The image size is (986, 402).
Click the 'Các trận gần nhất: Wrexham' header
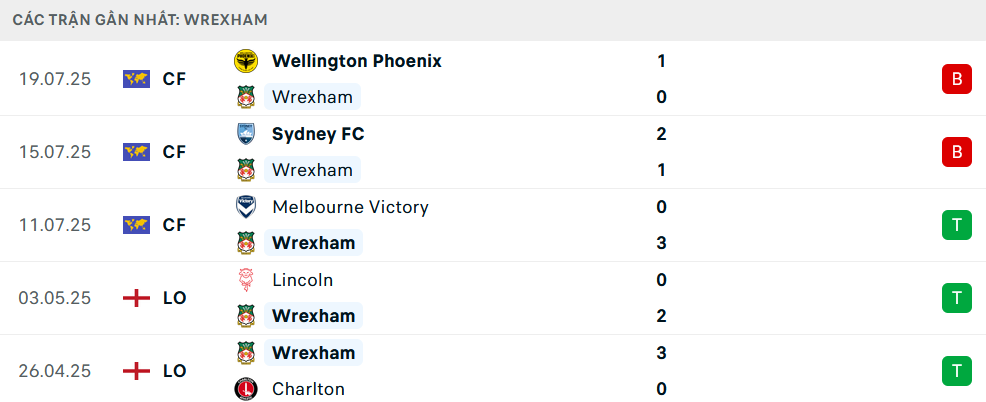click(x=140, y=20)
